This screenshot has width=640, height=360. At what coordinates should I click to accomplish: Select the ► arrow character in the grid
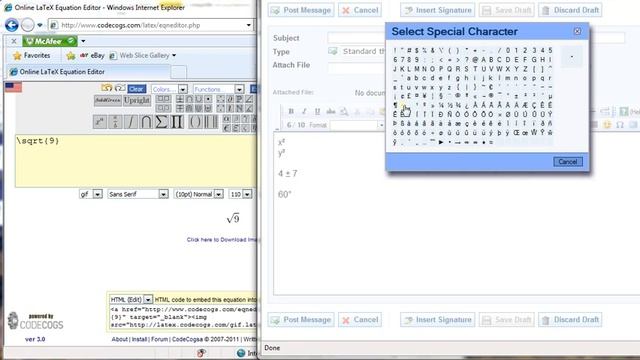coord(441,142)
